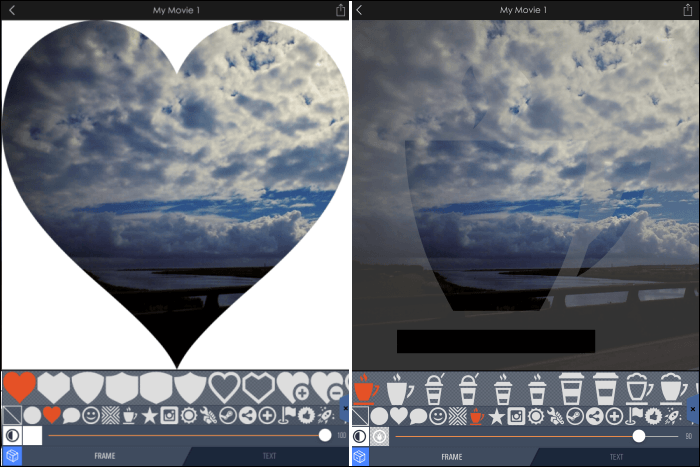
Task: Open the share menu in the right editor's top bar
Action: [690, 10]
